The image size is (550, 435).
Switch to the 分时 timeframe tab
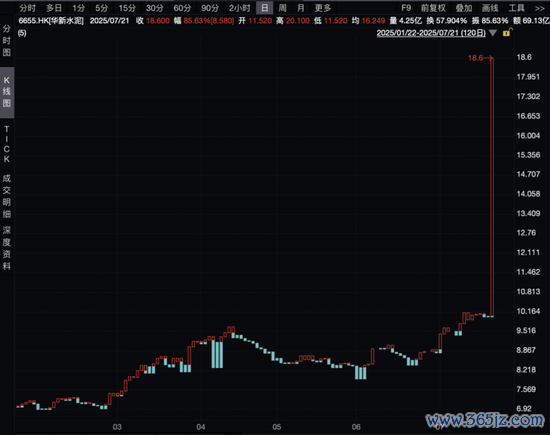click(28, 8)
